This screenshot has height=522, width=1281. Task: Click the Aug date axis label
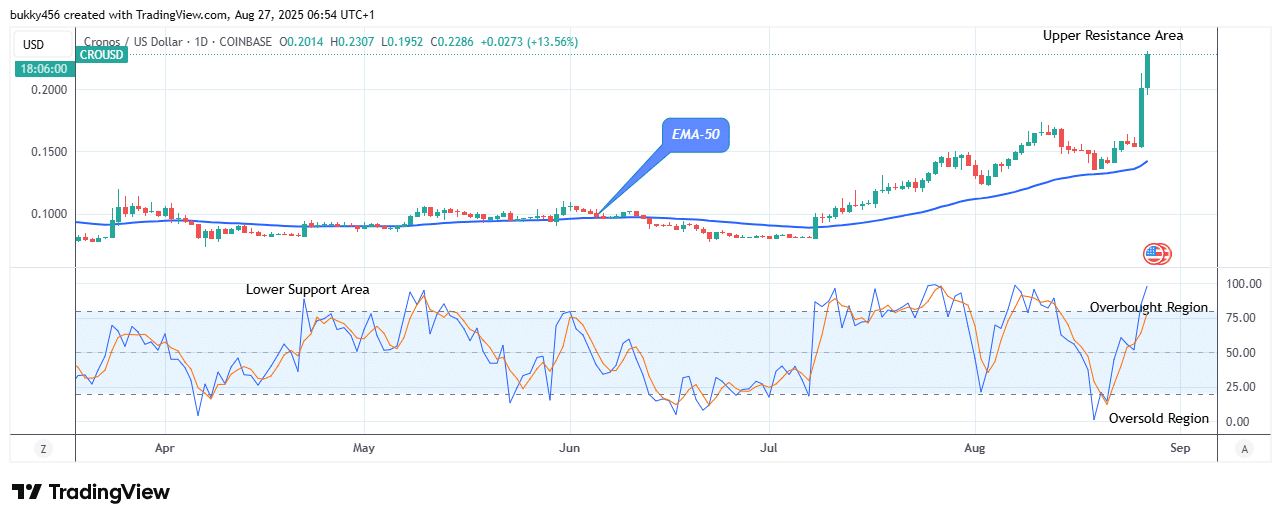pos(975,448)
